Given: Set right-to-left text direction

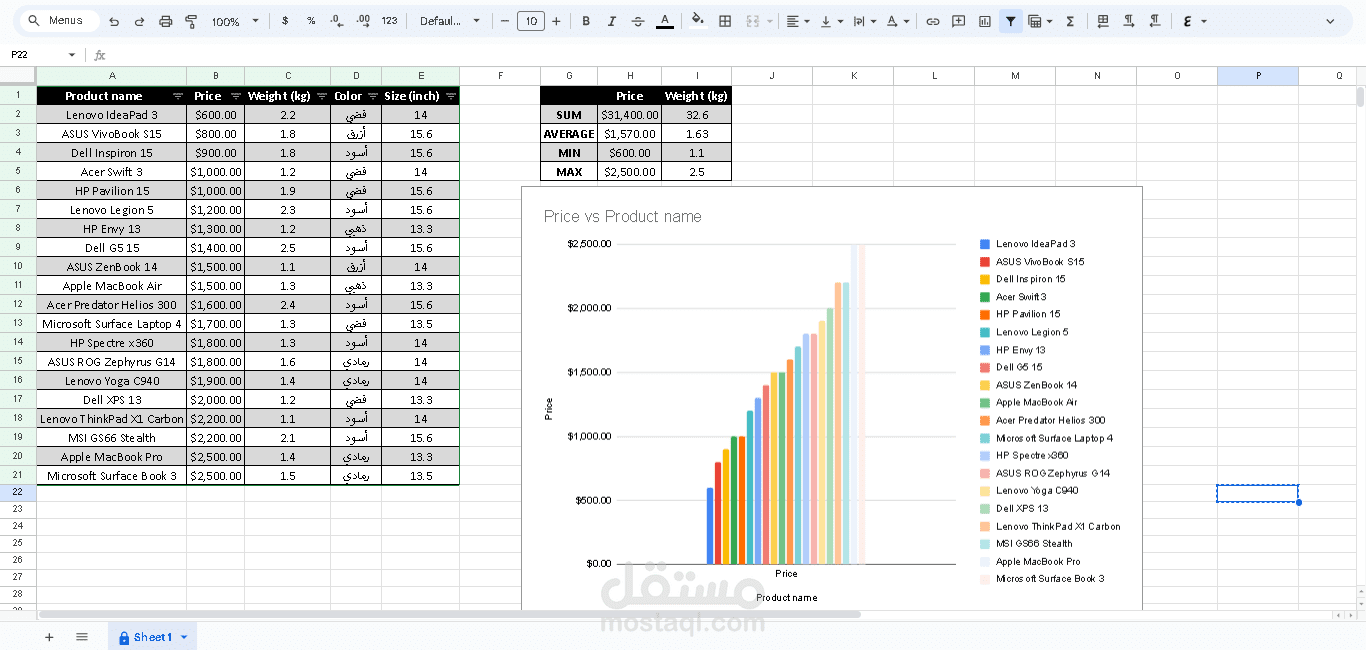Looking at the screenshot, I should [x=1155, y=21].
